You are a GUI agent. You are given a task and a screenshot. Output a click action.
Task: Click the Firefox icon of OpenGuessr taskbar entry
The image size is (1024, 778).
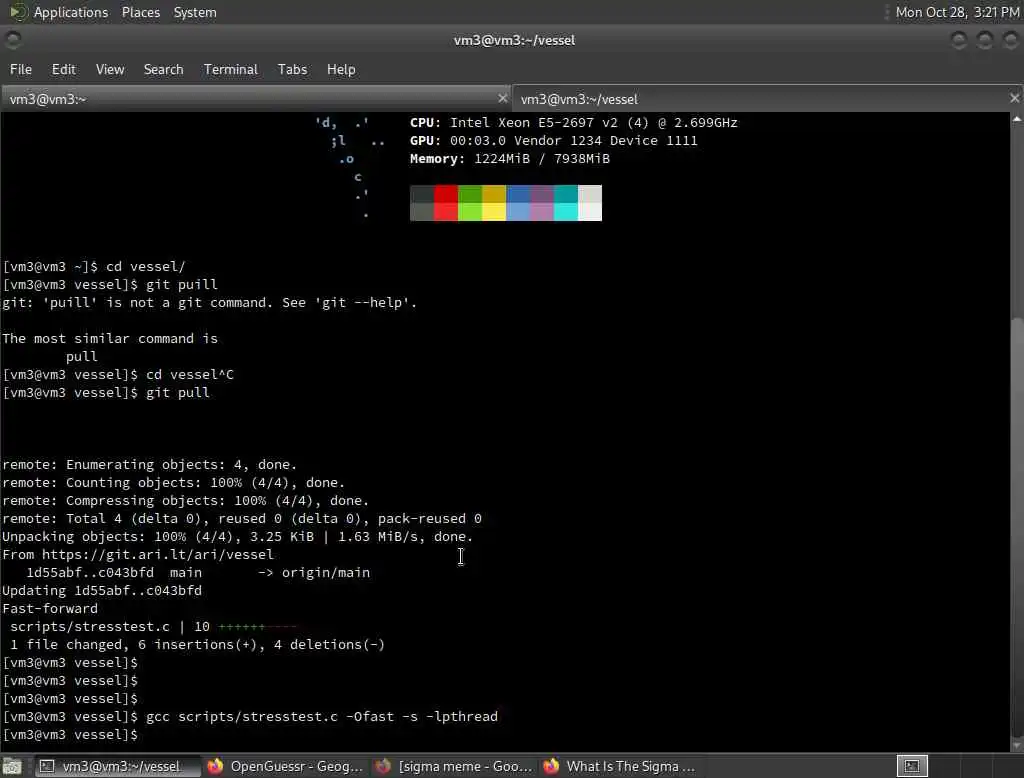[x=216, y=766]
